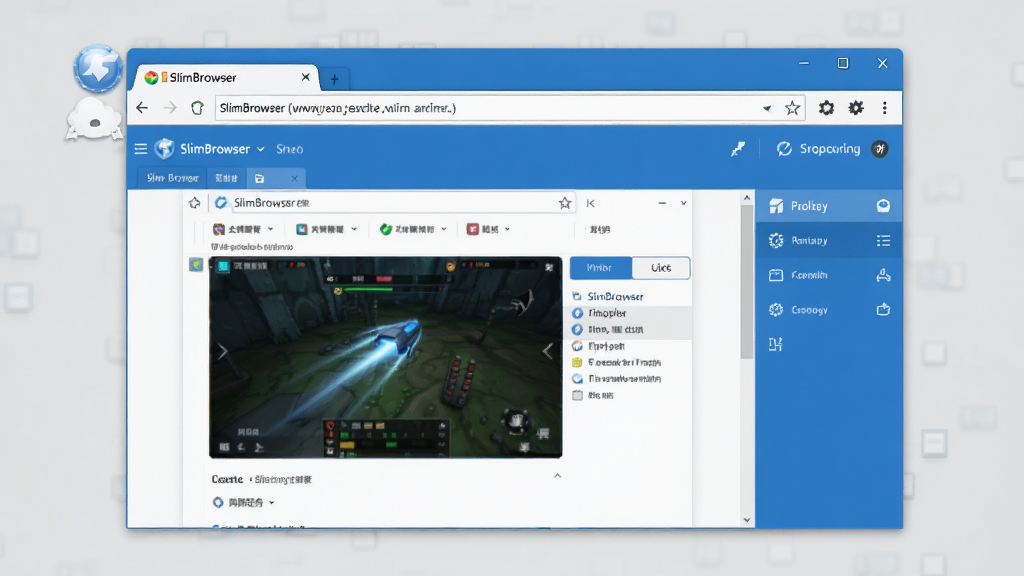The image size is (1024, 576).
Task: Open the round profile avatar in the header
Action: [880, 149]
